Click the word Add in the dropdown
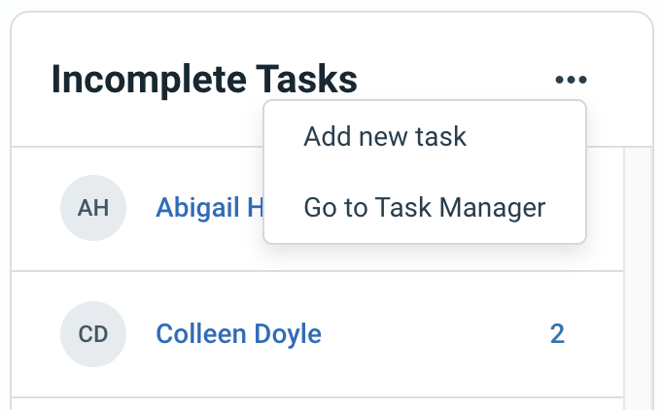 point(323,136)
